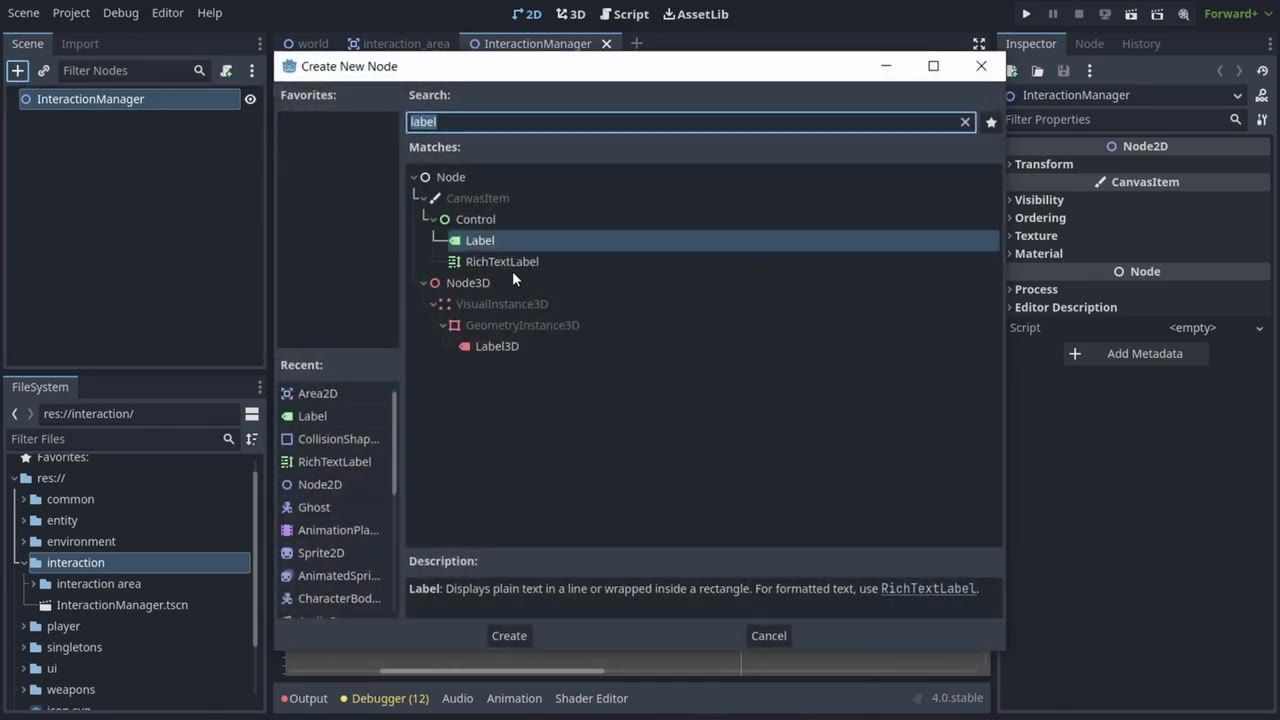Create a new resource in the Inspector toolbar

[1012, 71]
